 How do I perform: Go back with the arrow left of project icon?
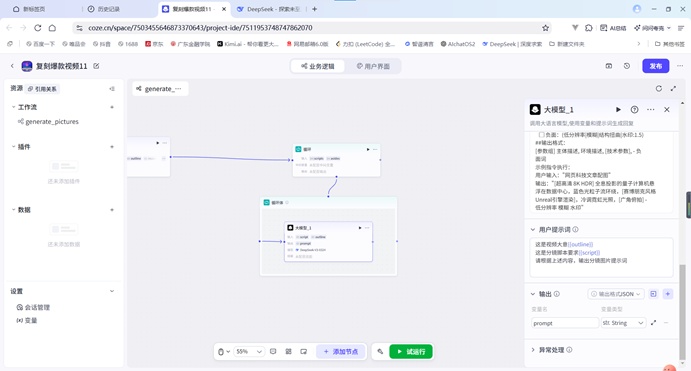[12, 66]
